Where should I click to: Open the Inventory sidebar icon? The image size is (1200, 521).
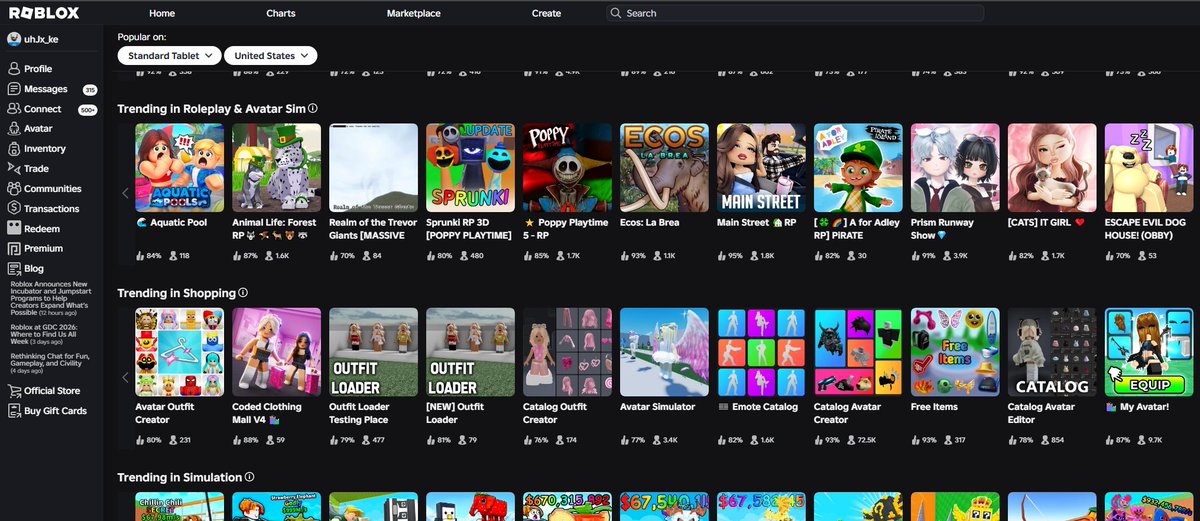(x=14, y=149)
